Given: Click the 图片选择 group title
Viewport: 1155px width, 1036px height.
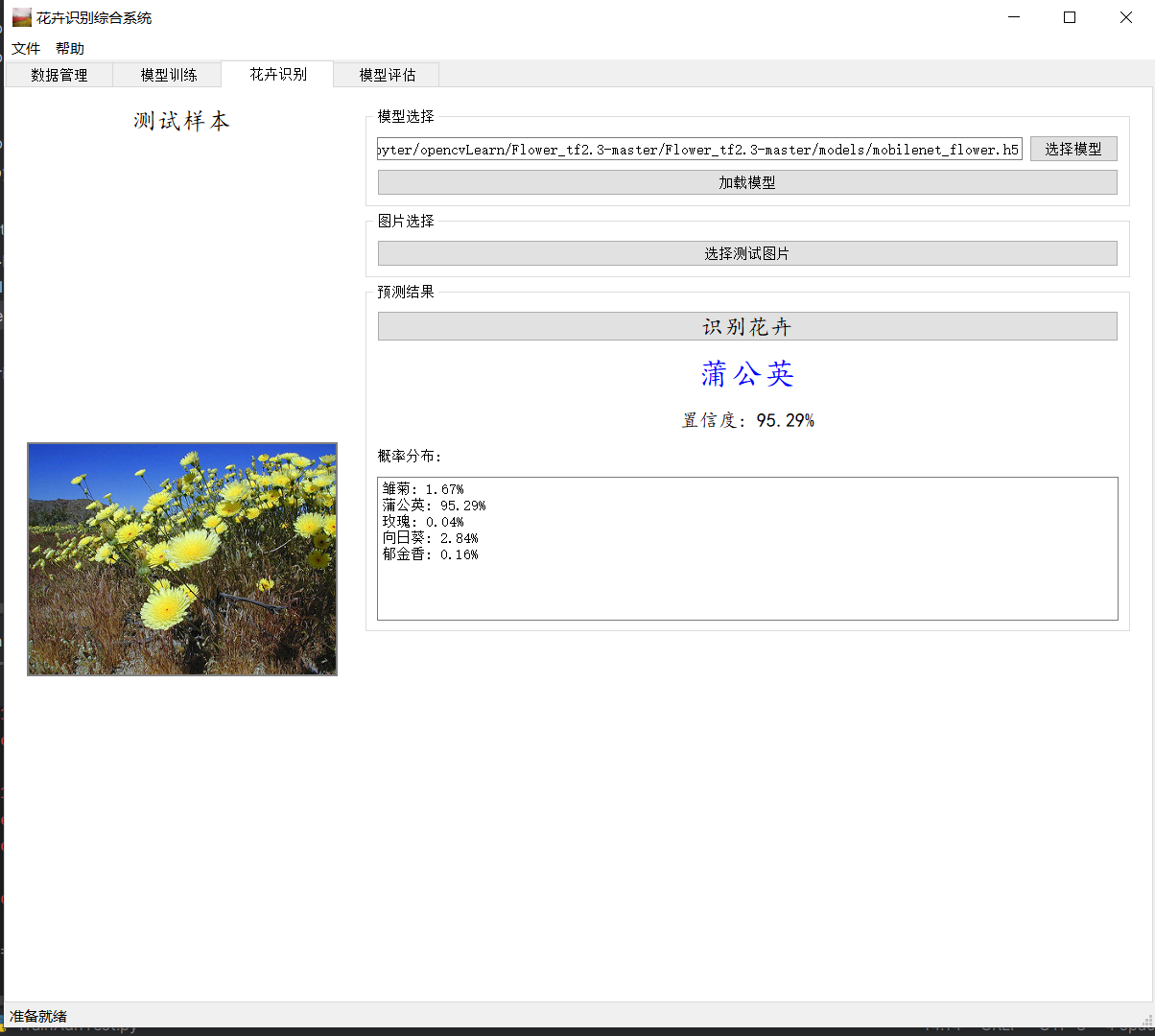Looking at the screenshot, I should click(x=406, y=221).
